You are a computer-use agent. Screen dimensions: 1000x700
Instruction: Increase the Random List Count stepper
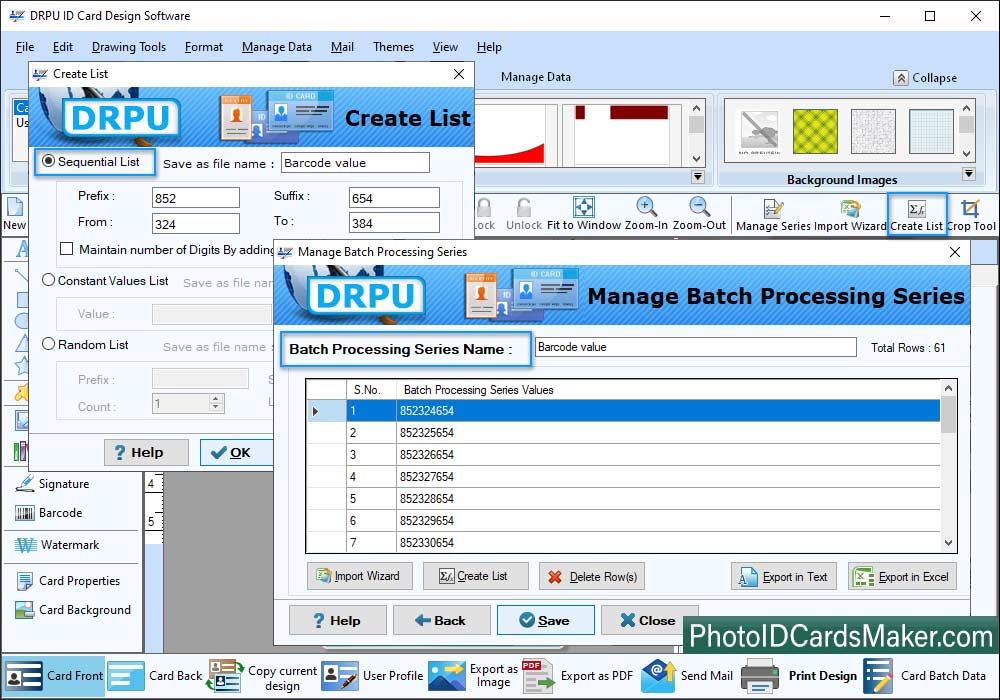216,398
